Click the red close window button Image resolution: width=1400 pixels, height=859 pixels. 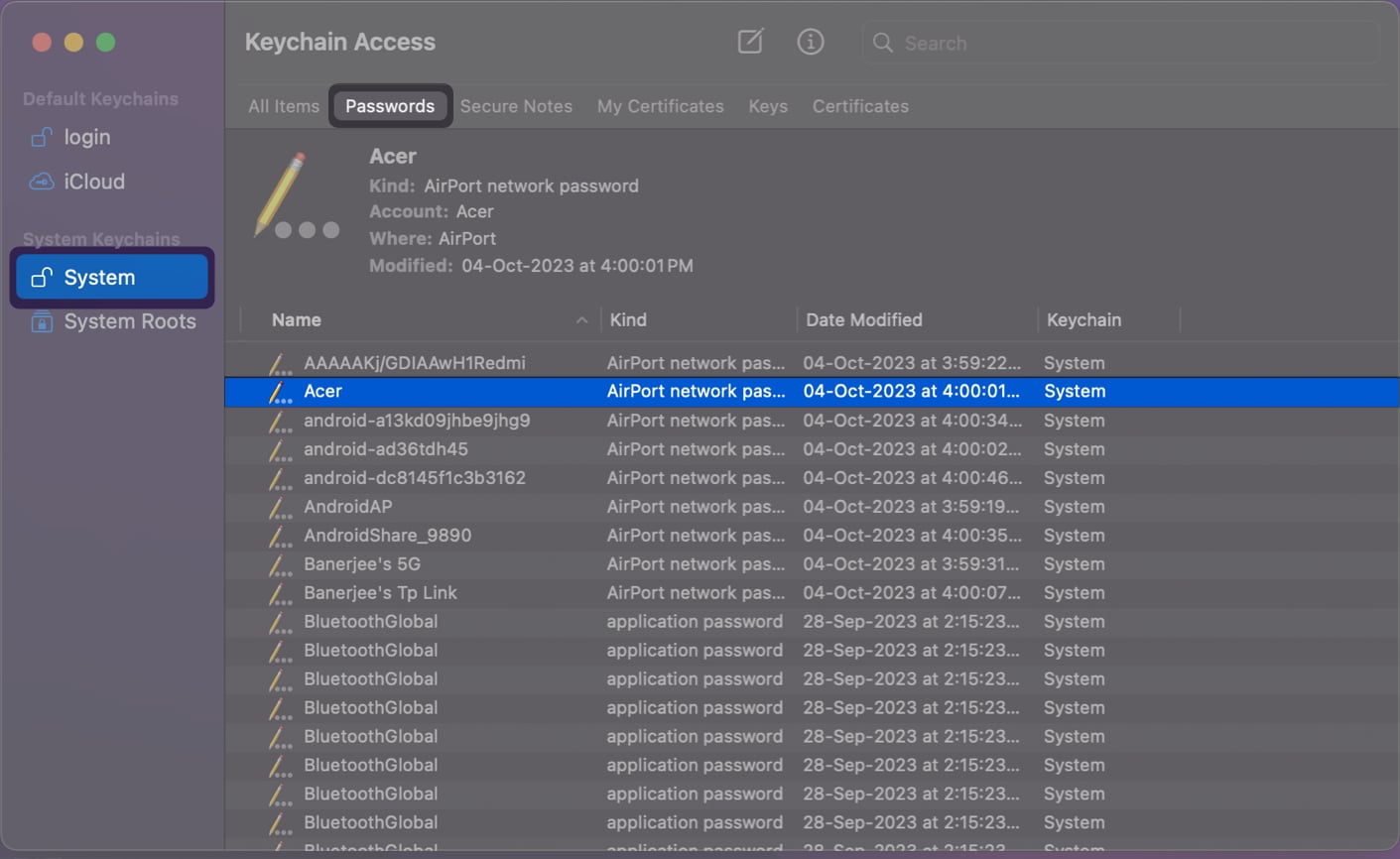(x=42, y=42)
